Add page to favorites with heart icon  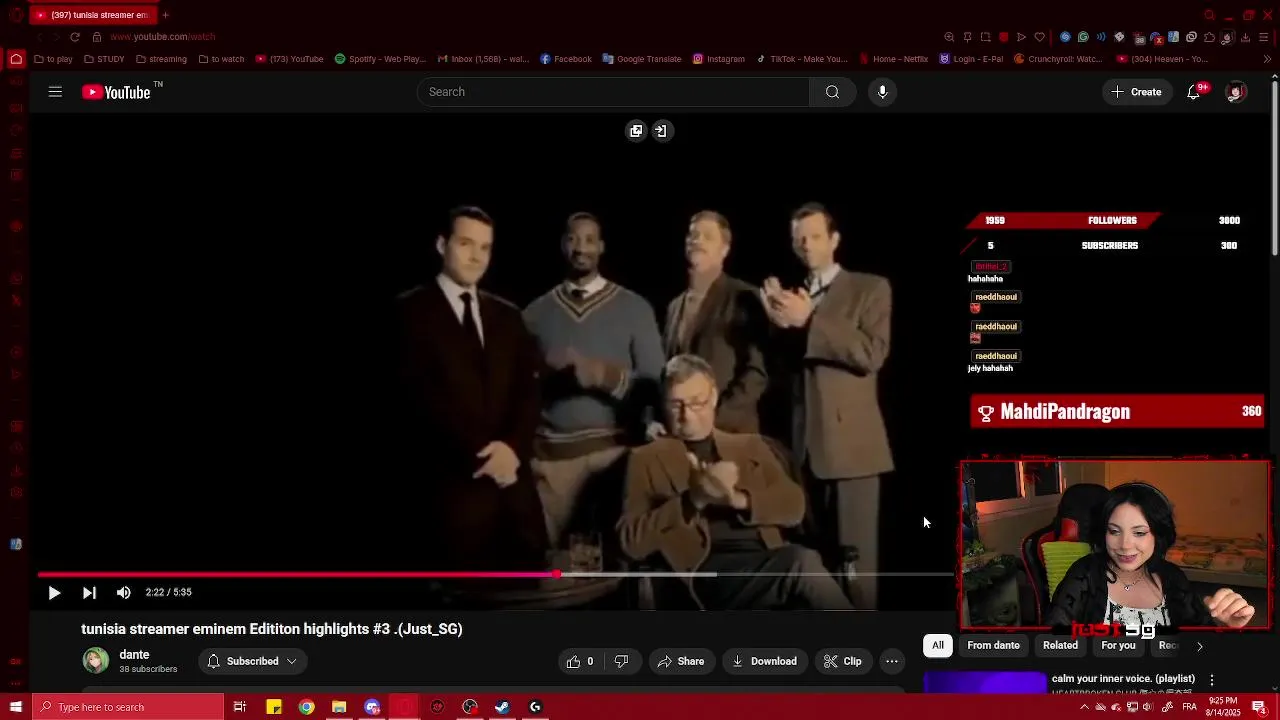click(1040, 37)
